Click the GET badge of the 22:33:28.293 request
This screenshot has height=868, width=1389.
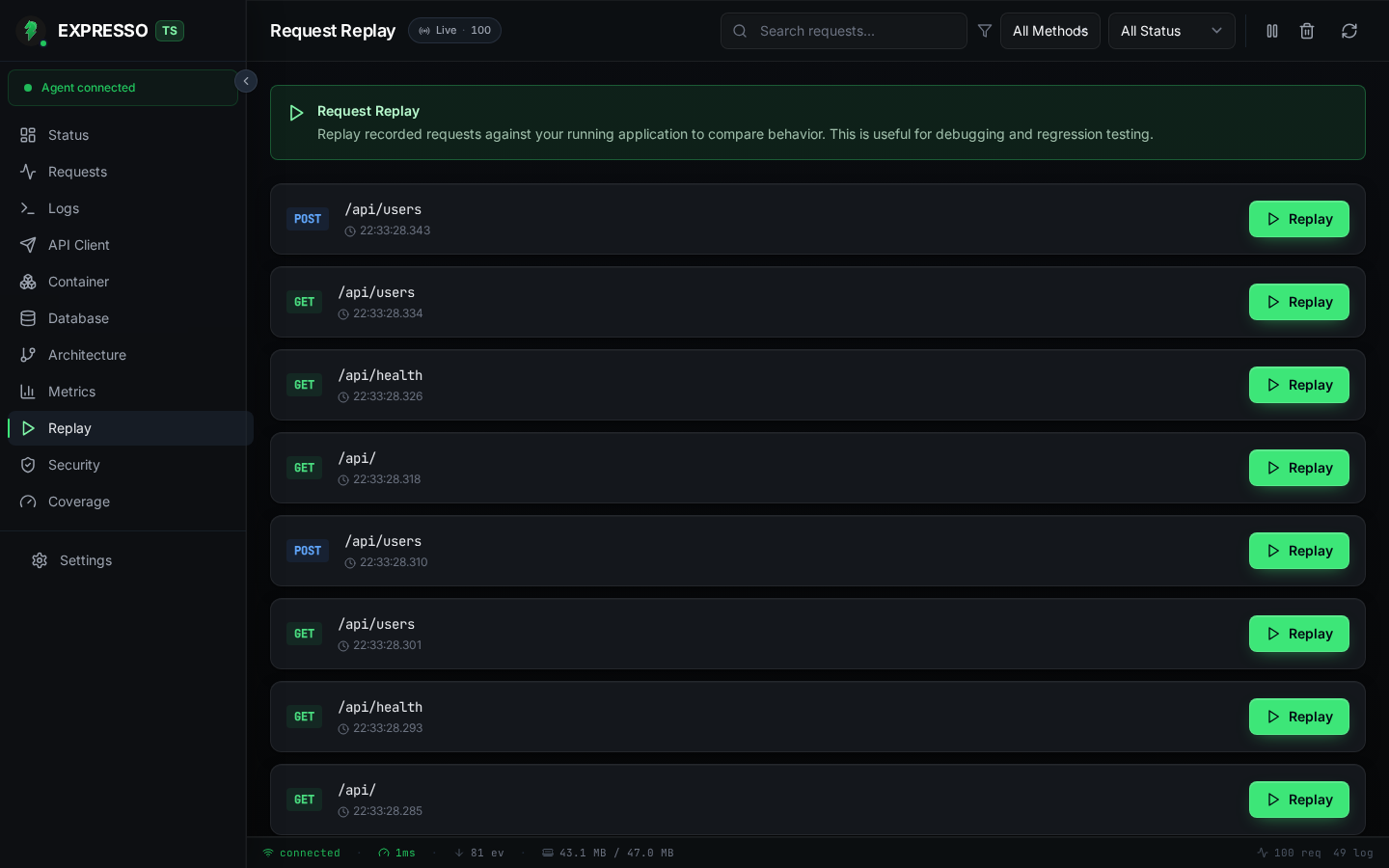coord(304,717)
